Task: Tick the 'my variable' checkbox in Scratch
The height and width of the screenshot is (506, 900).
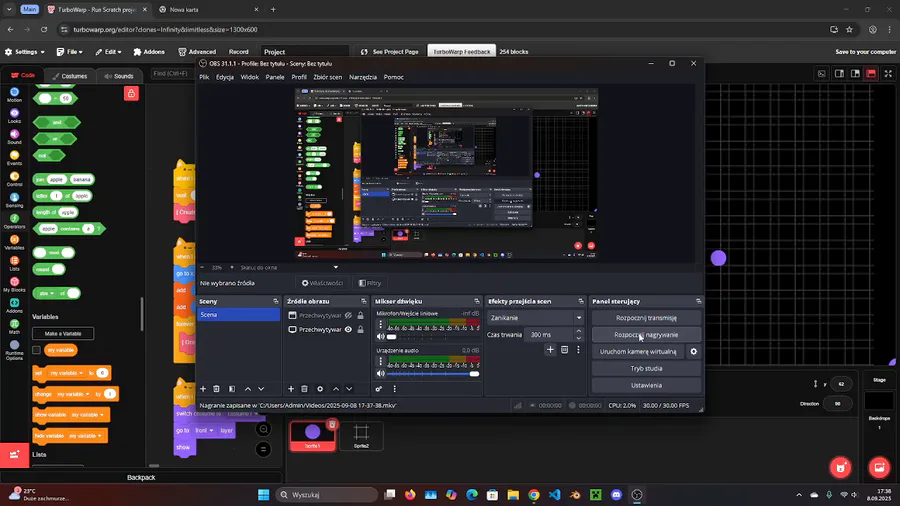Action: [x=37, y=350]
